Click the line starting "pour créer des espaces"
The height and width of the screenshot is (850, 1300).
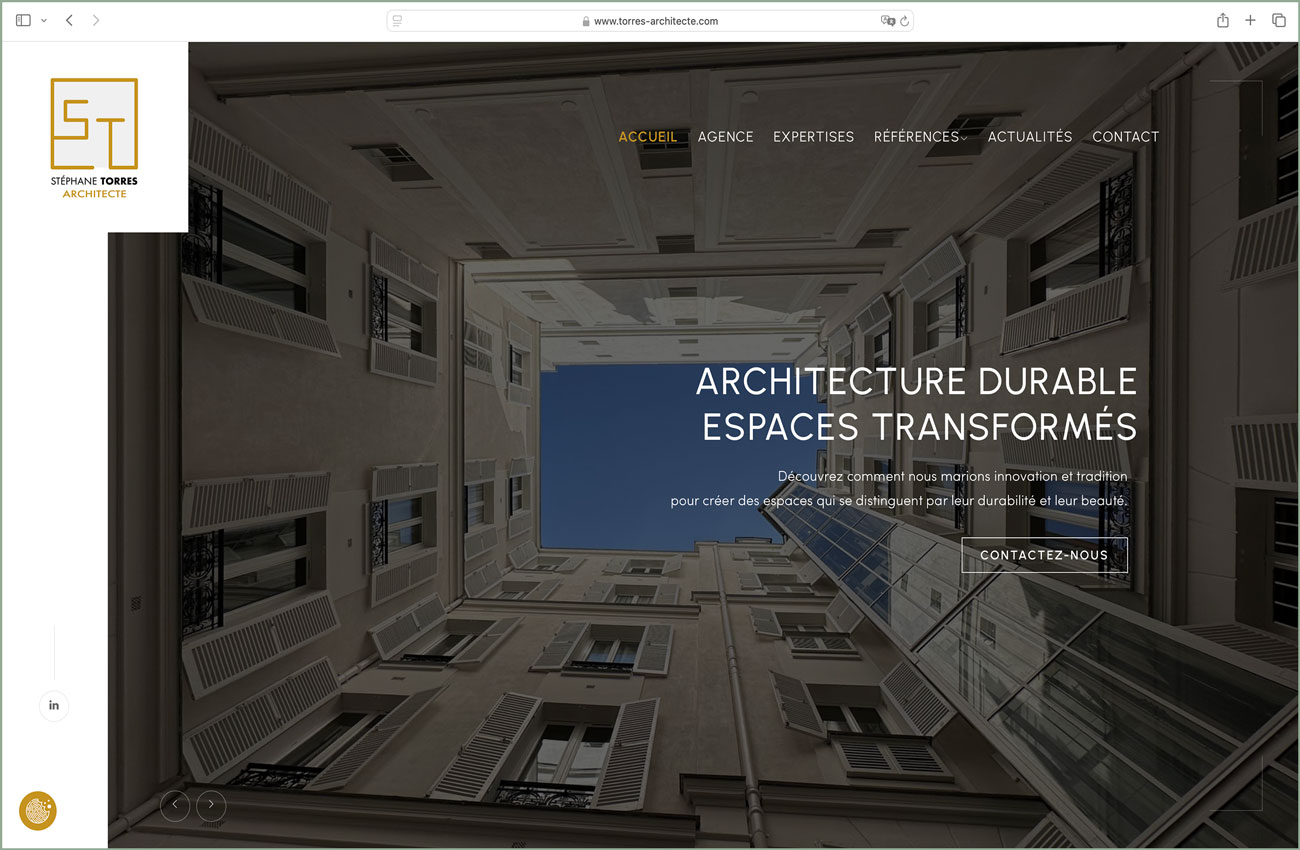pyautogui.click(x=899, y=500)
